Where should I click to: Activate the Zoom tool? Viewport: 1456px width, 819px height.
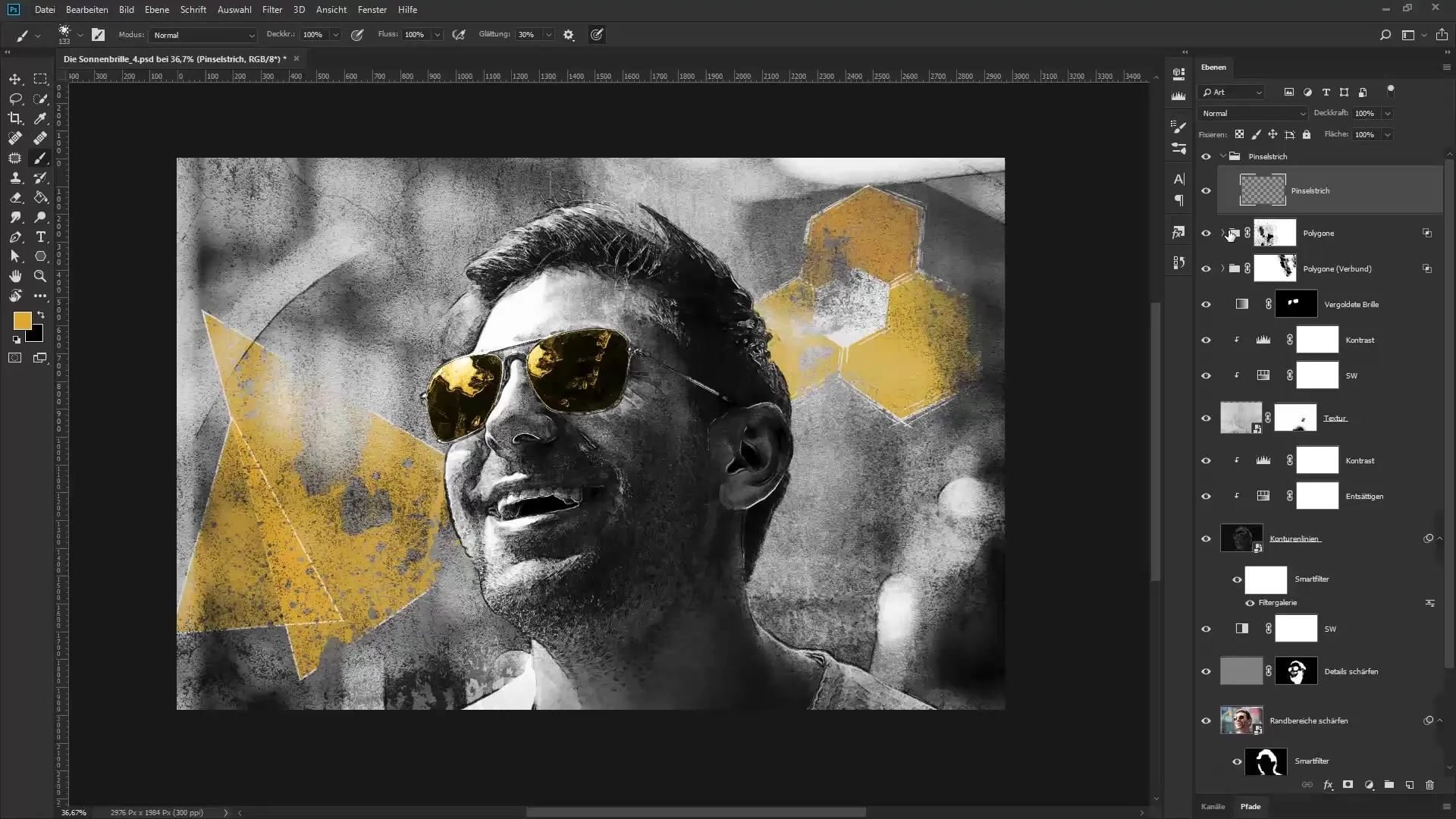click(41, 276)
